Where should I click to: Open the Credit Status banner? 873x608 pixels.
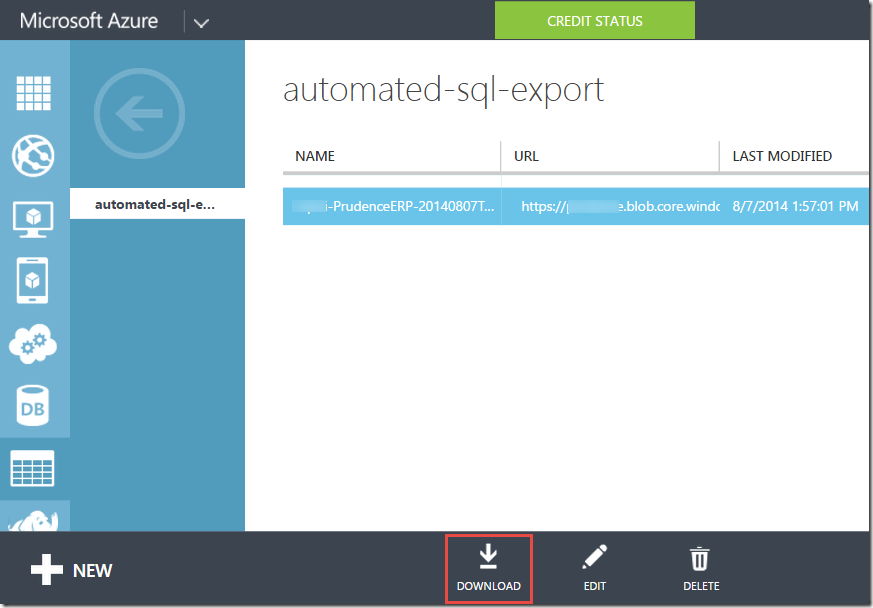coord(595,21)
